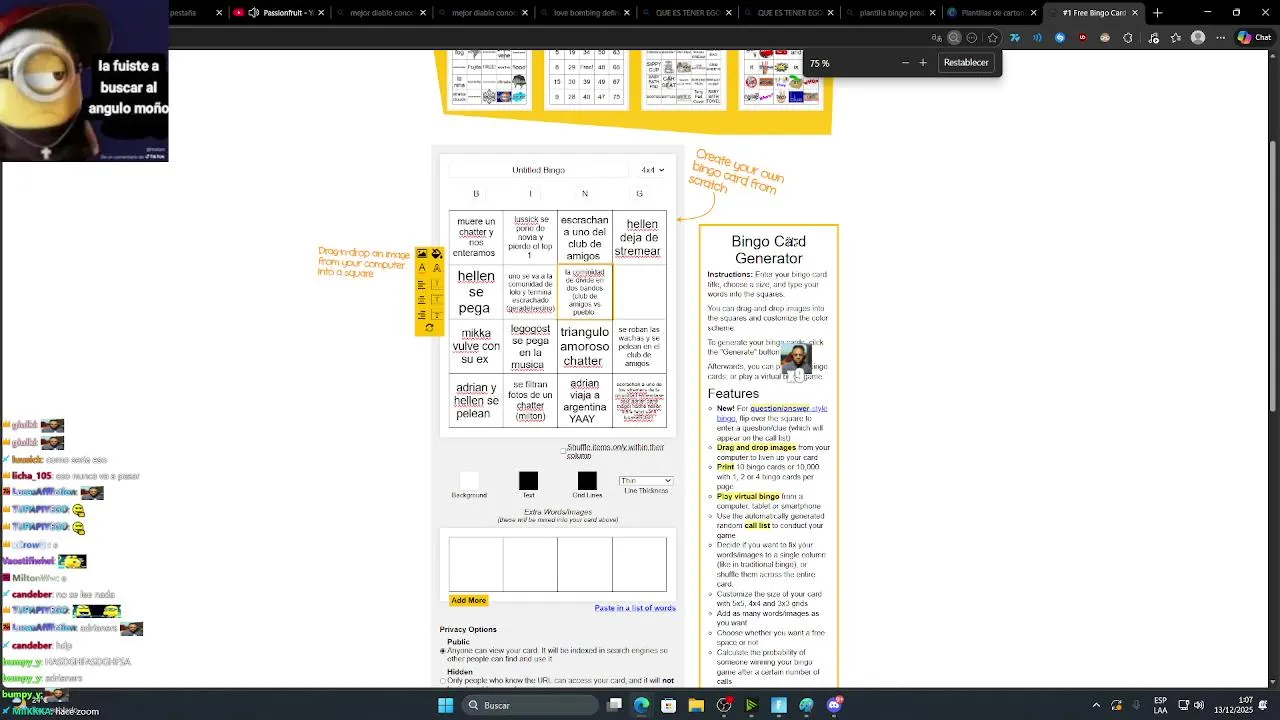Open the 4x4 card size dropdown
1280x720 pixels.
tap(653, 170)
